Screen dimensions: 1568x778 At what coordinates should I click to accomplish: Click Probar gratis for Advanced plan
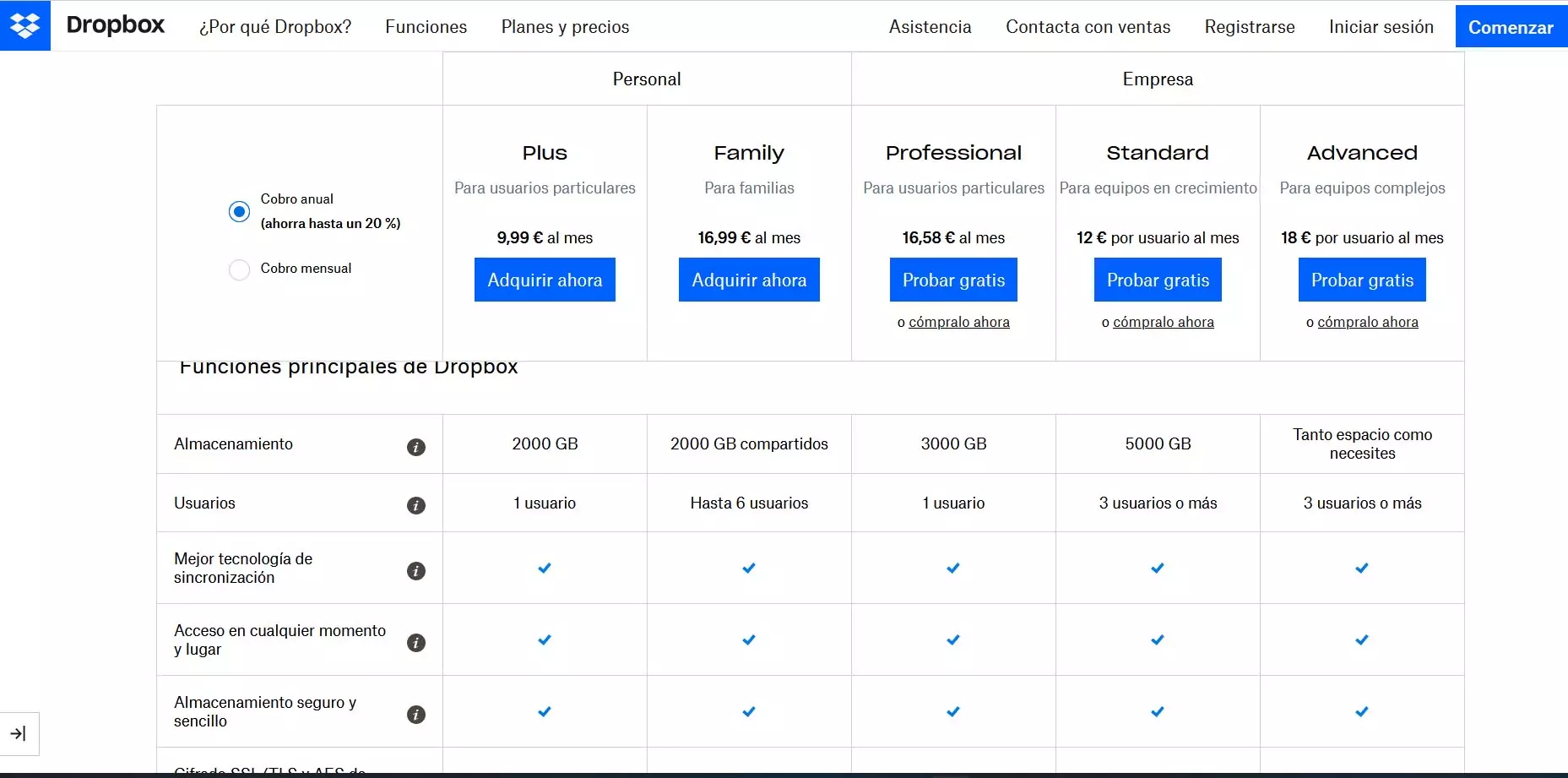pos(1362,280)
